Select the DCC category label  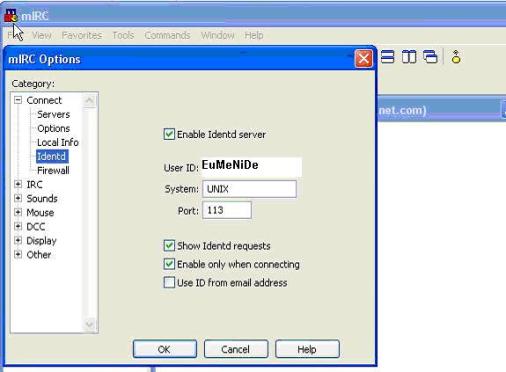36,226
